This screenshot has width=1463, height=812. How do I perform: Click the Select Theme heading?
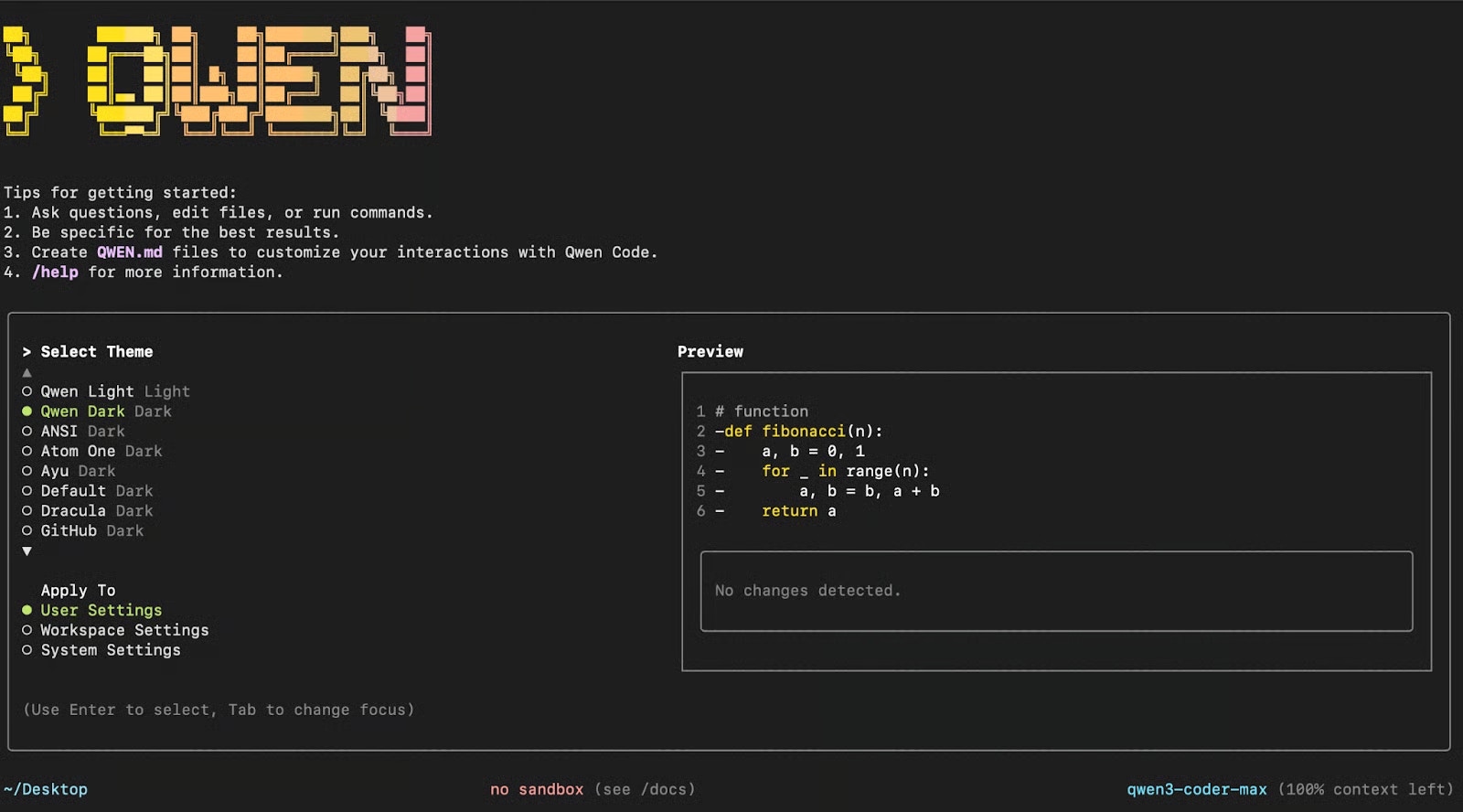97,352
